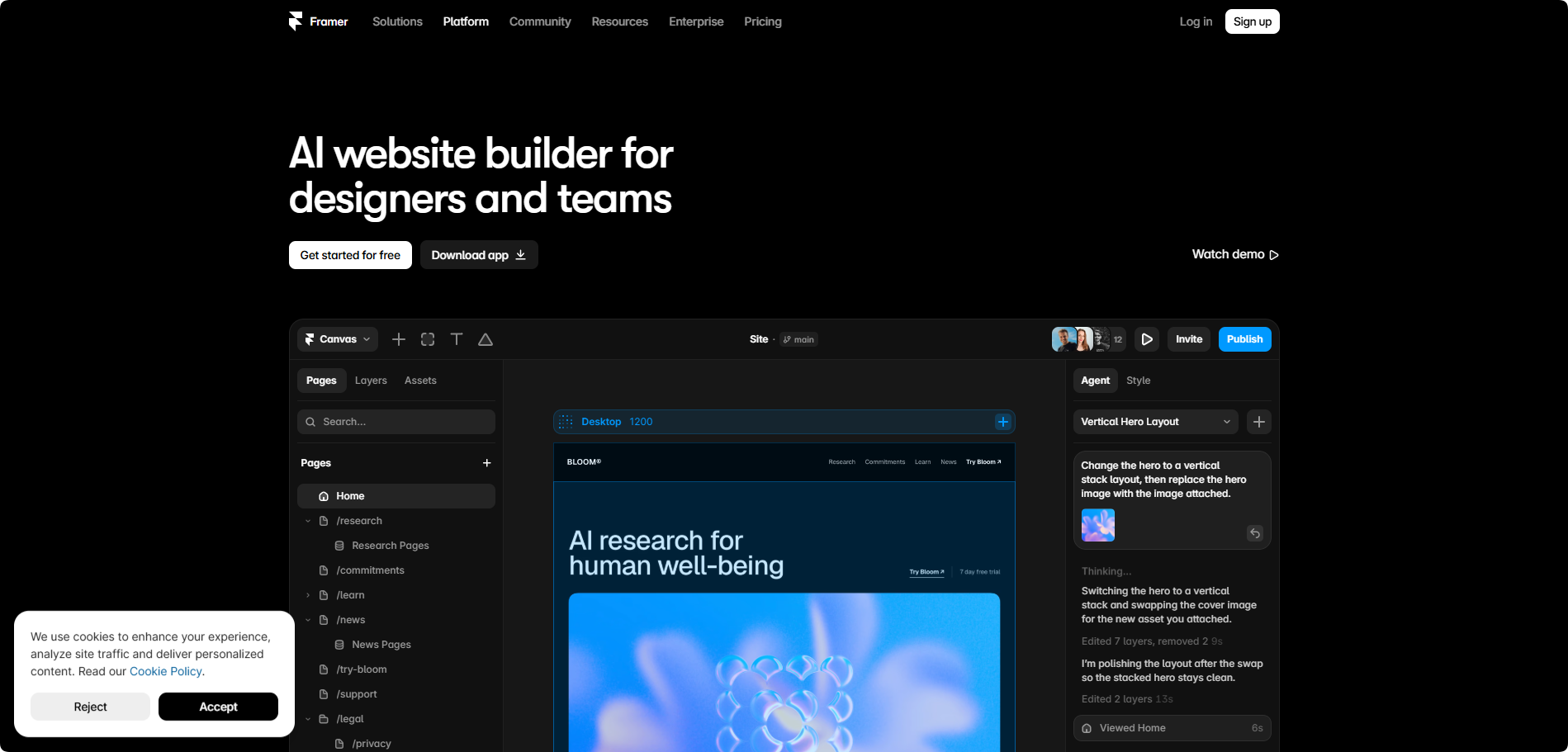Click the Home page icon

click(324, 496)
